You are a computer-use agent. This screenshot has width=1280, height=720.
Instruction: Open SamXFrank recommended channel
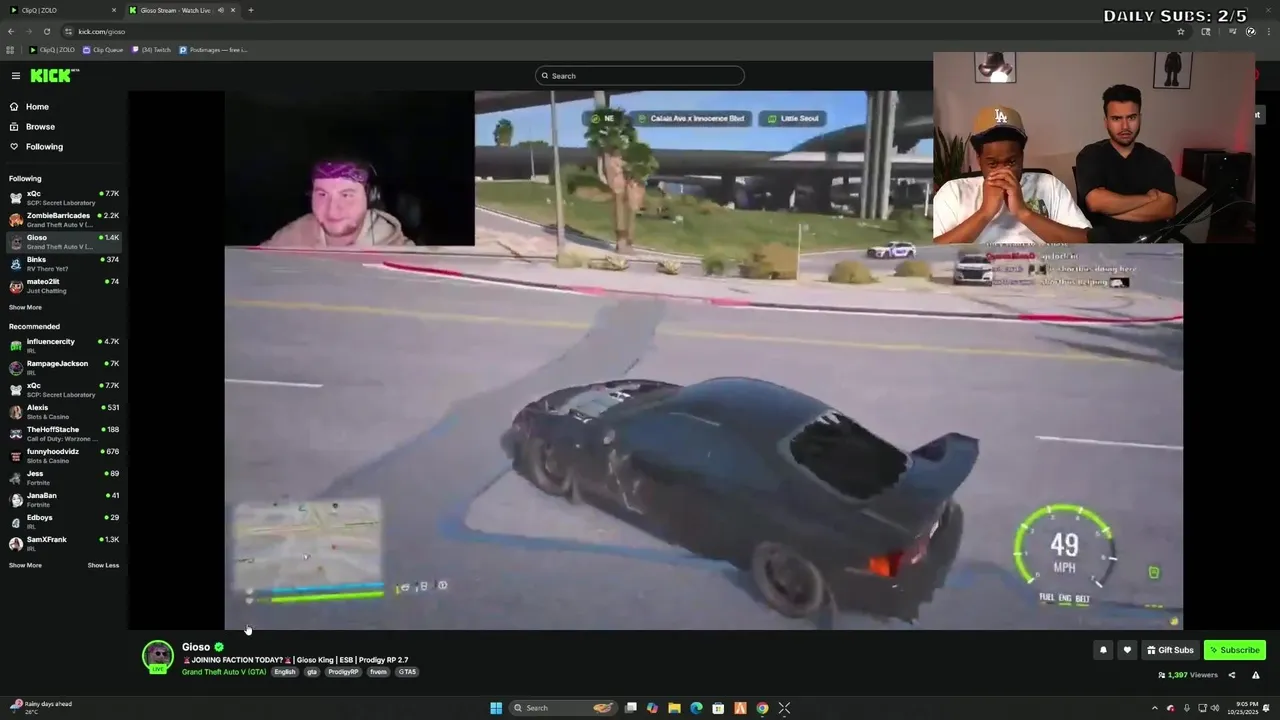pos(64,544)
